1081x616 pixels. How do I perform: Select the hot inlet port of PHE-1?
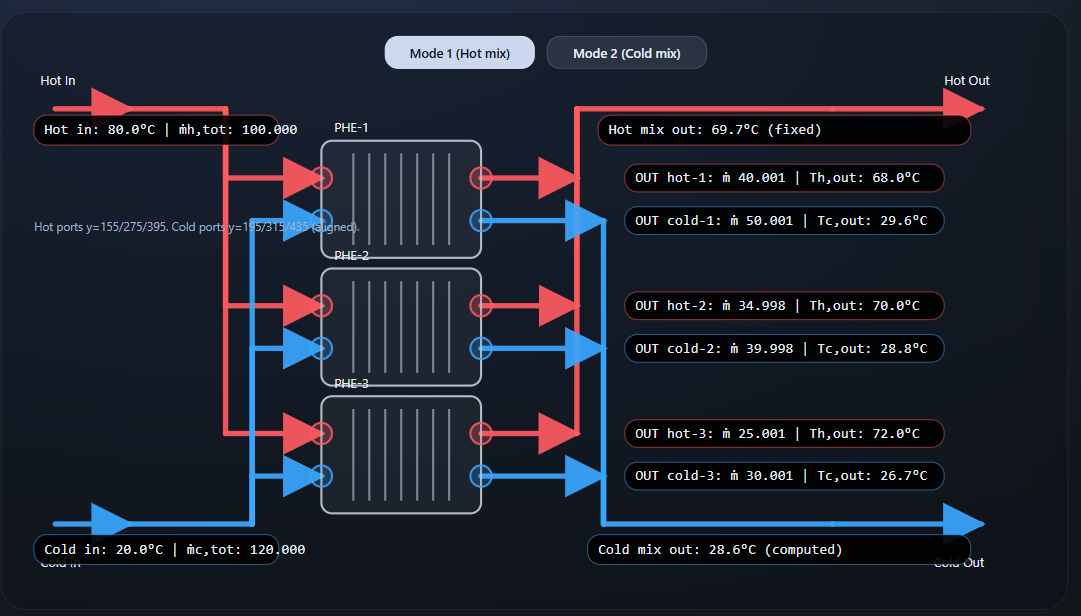[322, 177]
